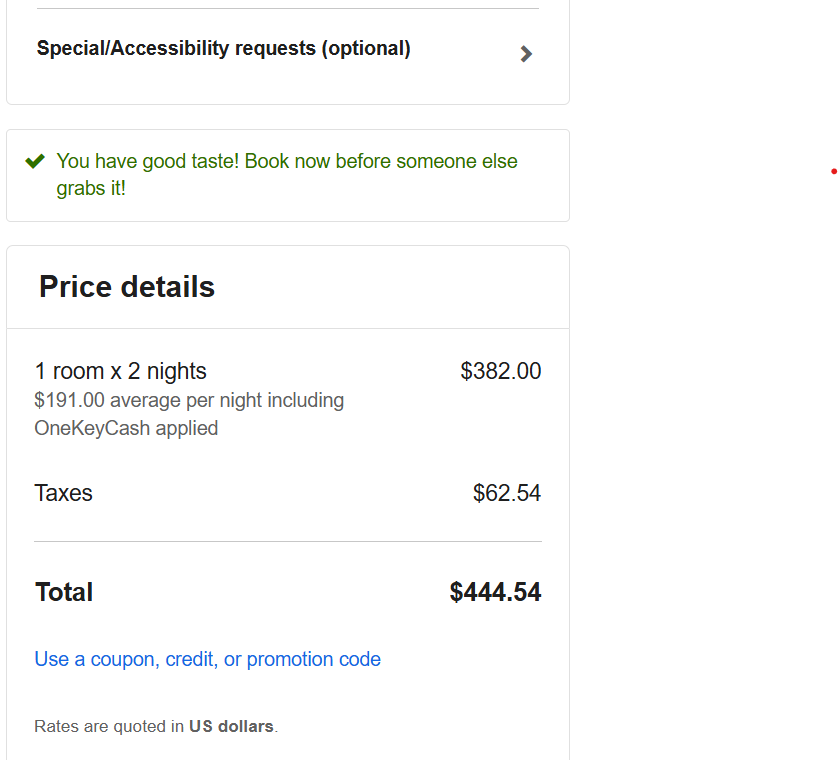Click the "Book now before someone else" text
The width and height of the screenshot is (838, 760).
click(x=381, y=161)
